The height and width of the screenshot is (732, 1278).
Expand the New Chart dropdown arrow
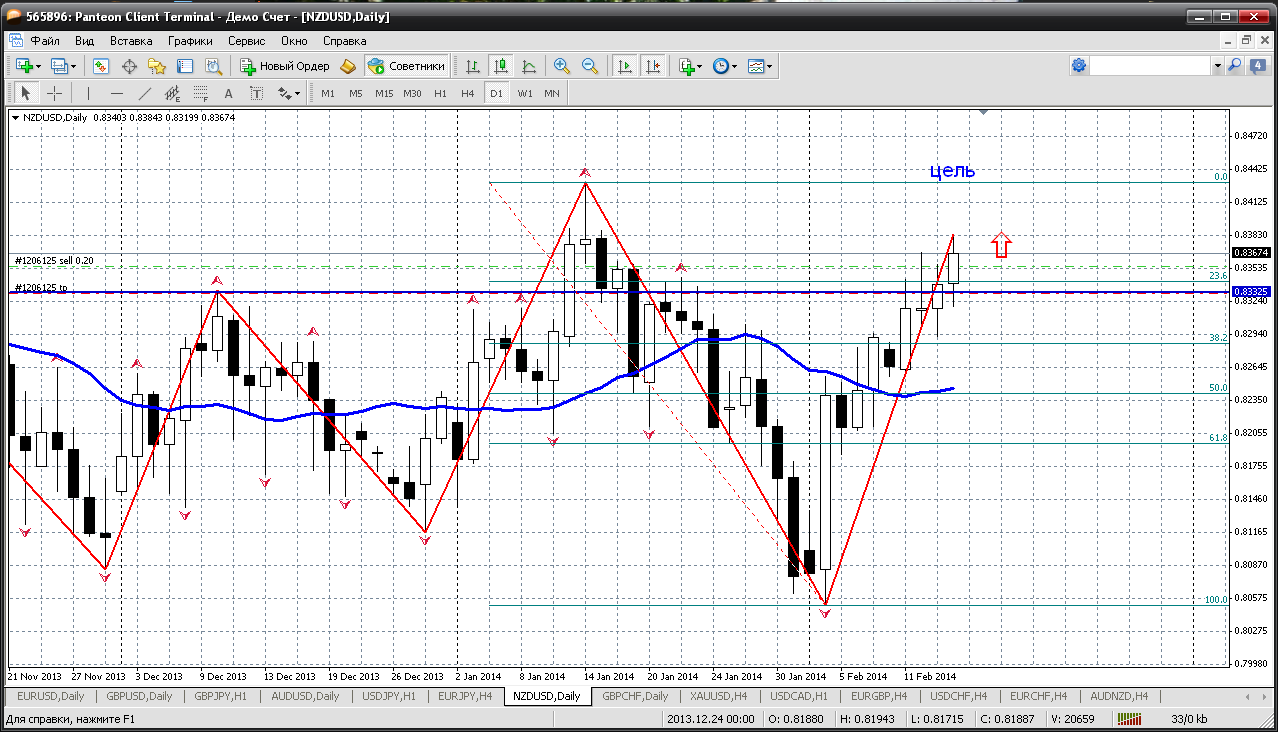pyautogui.click(x=39, y=66)
